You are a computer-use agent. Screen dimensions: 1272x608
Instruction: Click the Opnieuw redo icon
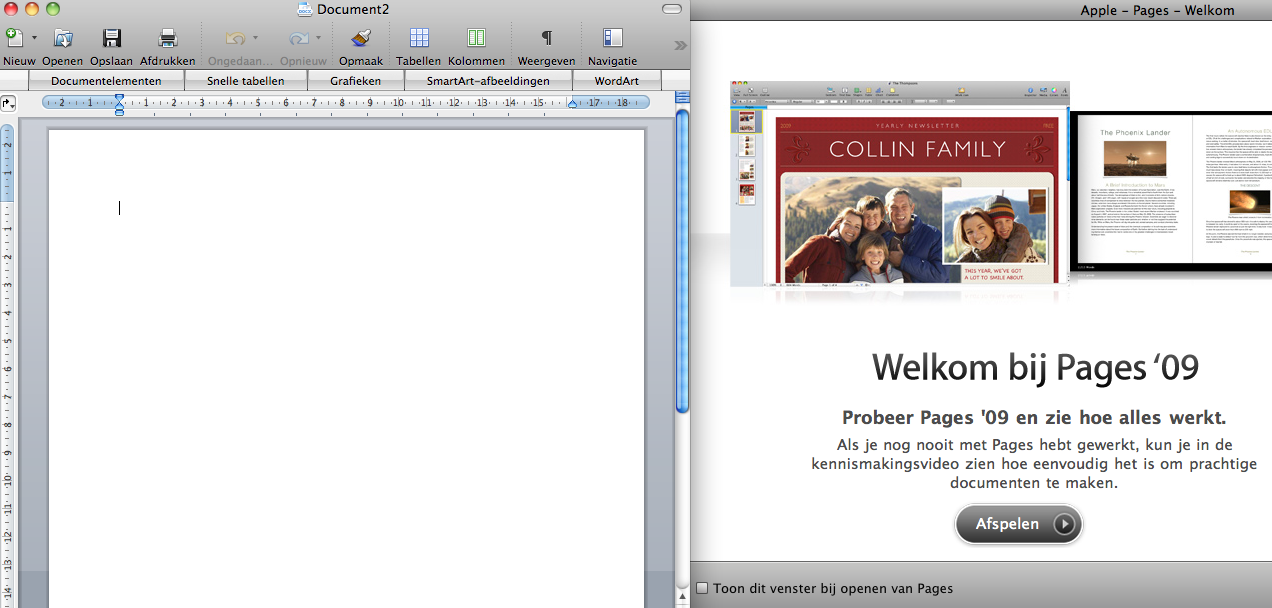pos(299,38)
